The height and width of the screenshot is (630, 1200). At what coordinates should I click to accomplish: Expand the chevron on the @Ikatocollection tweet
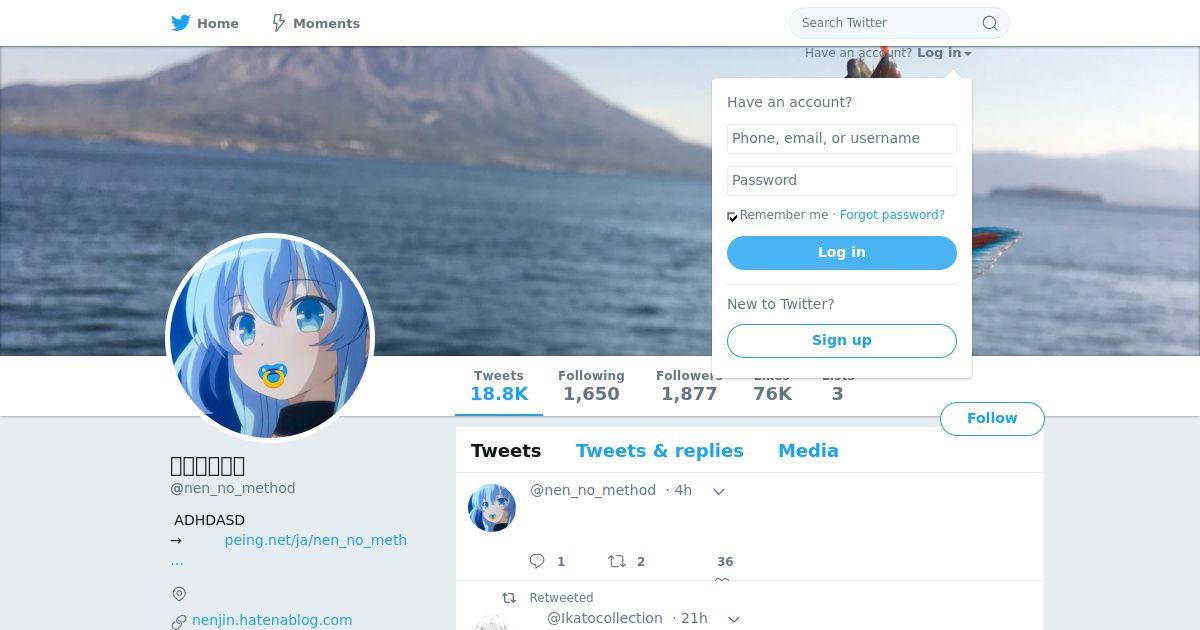(733, 619)
